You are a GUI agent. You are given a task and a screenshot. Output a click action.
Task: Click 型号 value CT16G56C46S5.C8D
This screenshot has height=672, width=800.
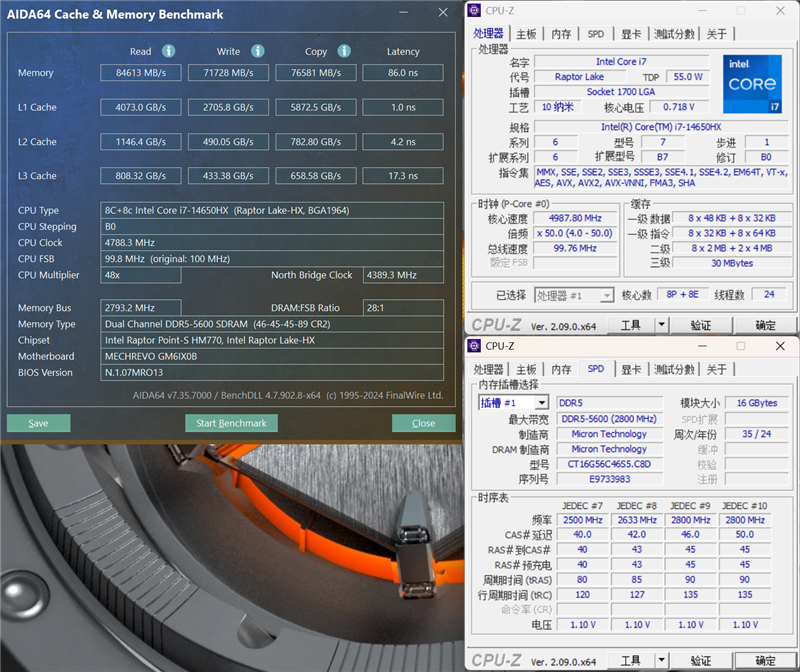pos(609,464)
